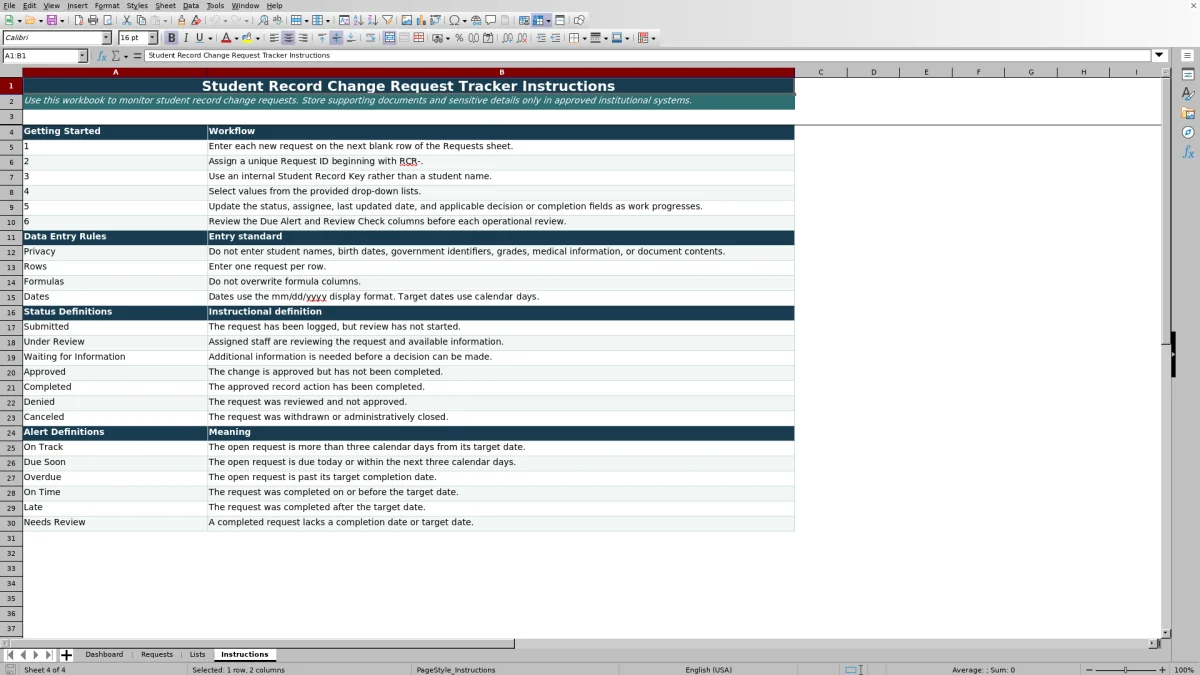
Task: Toggle Wrap Text button
Action: tap(370, 38)
